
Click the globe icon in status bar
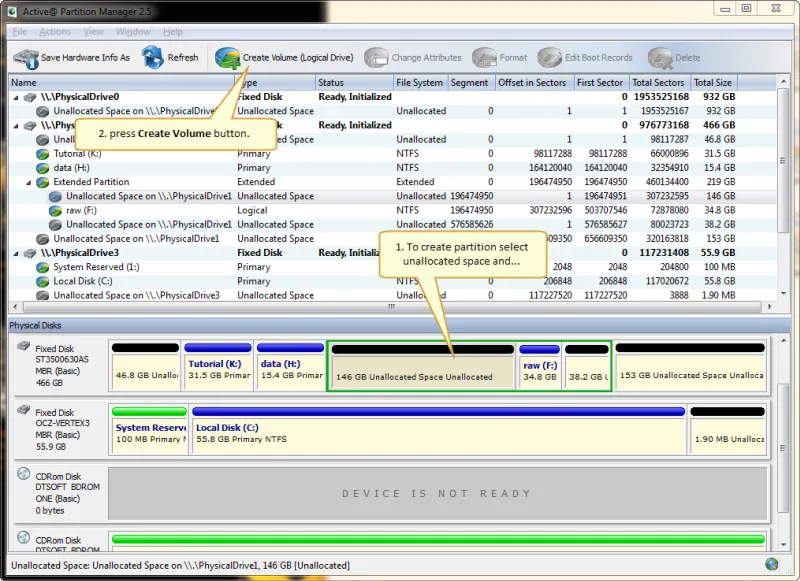(771, 566)
